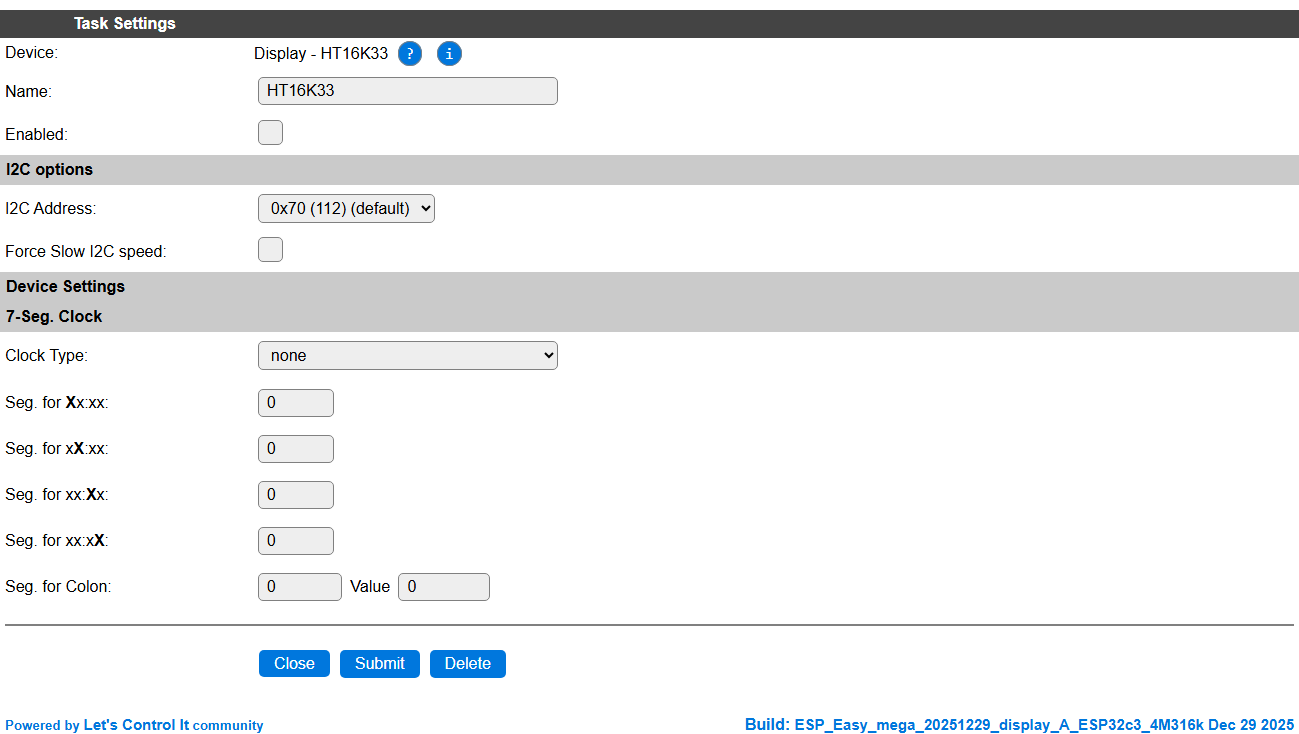Click the Seg. for Colon label

58,587
